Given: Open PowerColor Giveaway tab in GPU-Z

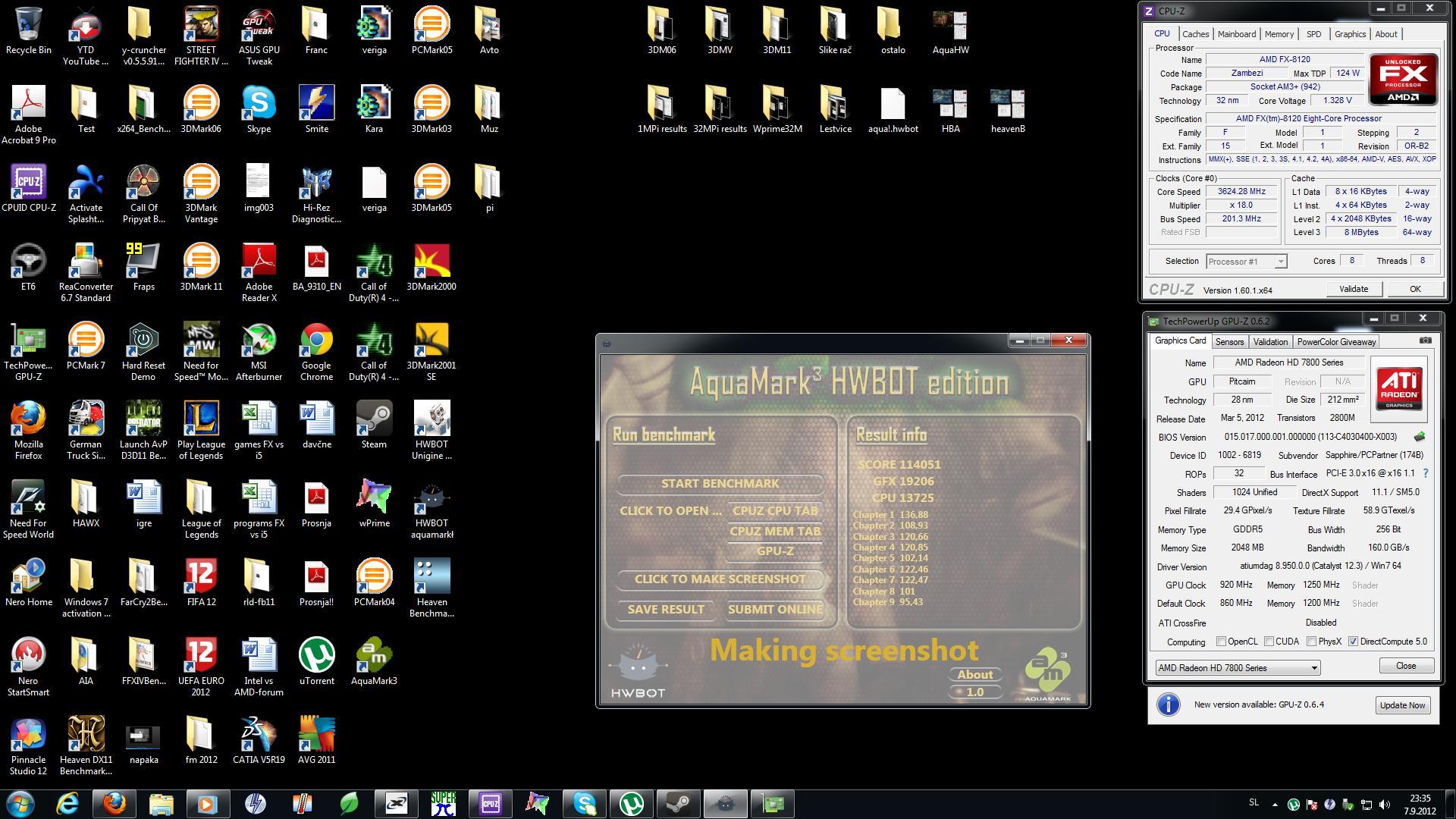Looking at the screenshot, I should tap(1336, 342).
